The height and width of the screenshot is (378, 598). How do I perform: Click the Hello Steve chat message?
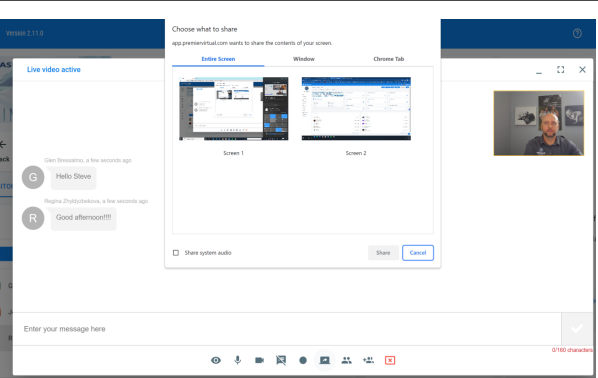[74, 177]
